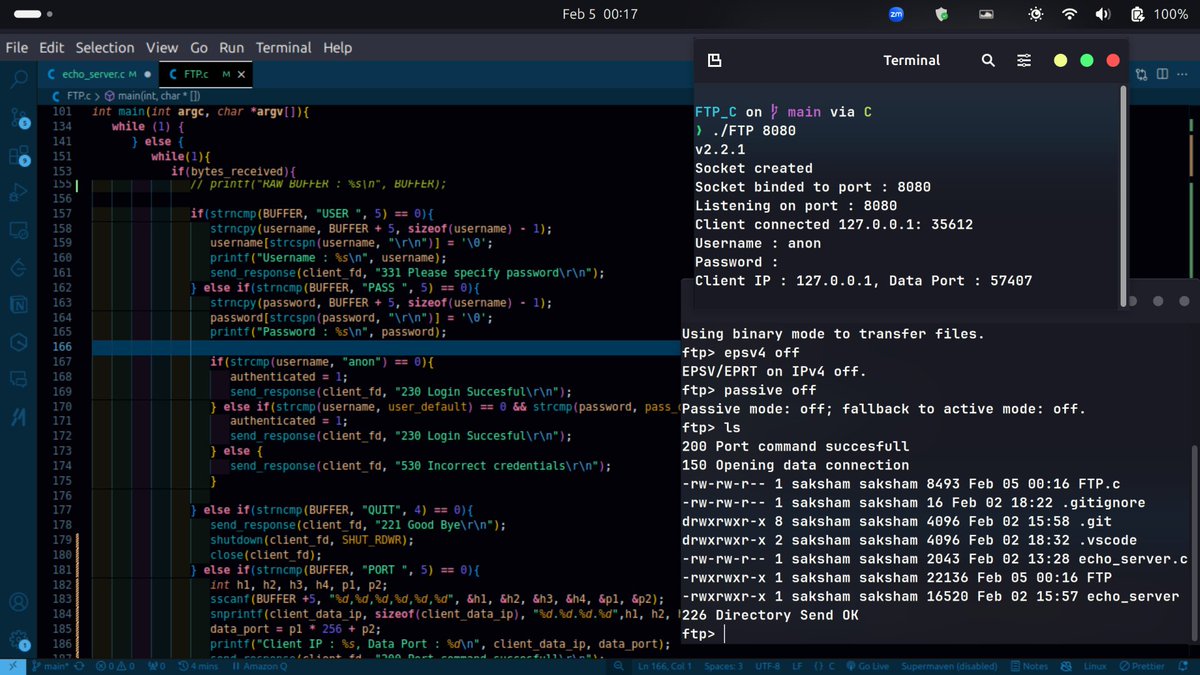
Task: Click the workspace indicator pill in top bar
Action: pyautogui.click(x=30, y=14)
